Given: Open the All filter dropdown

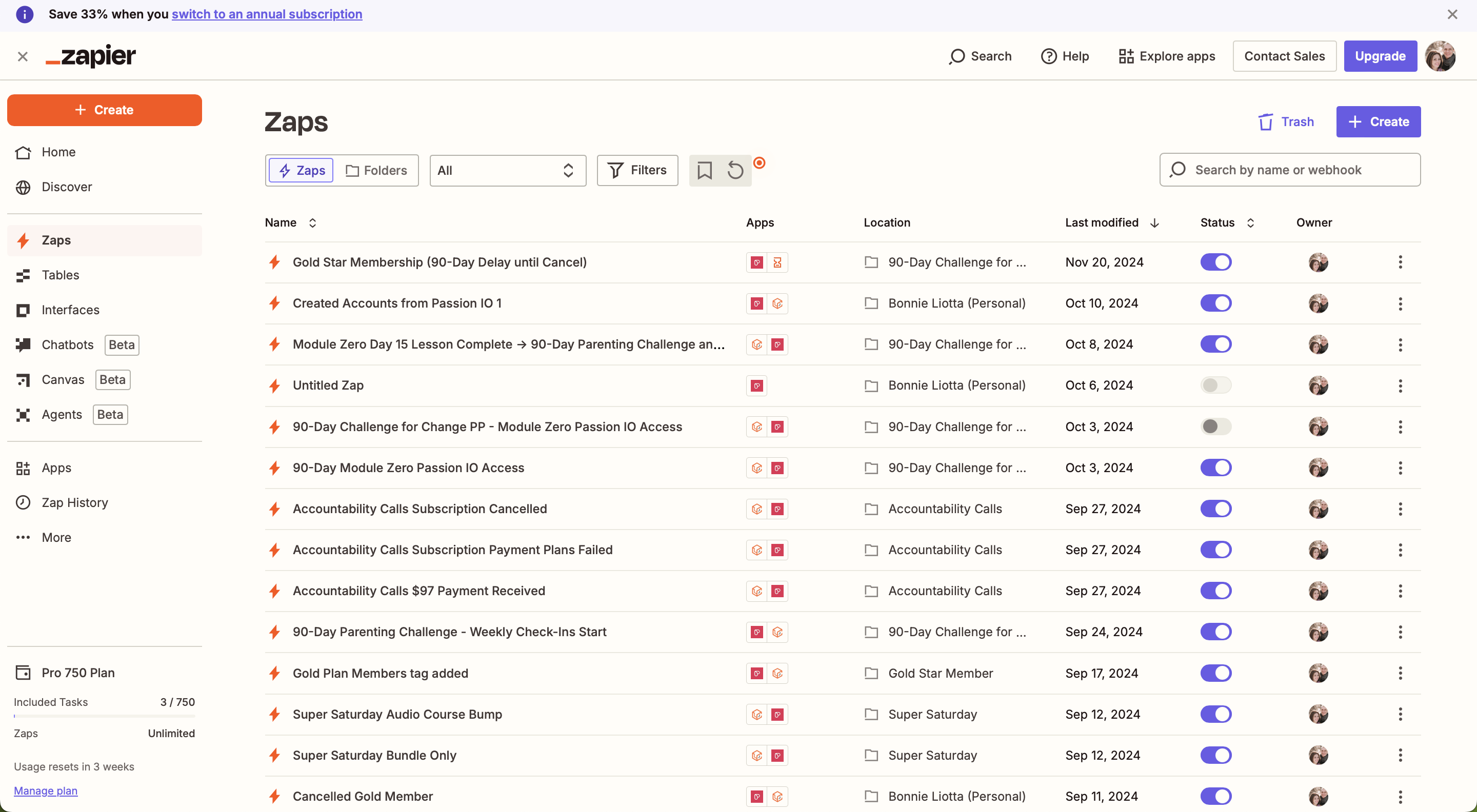Looking at the screenshot, I should [x=507, y=170].
